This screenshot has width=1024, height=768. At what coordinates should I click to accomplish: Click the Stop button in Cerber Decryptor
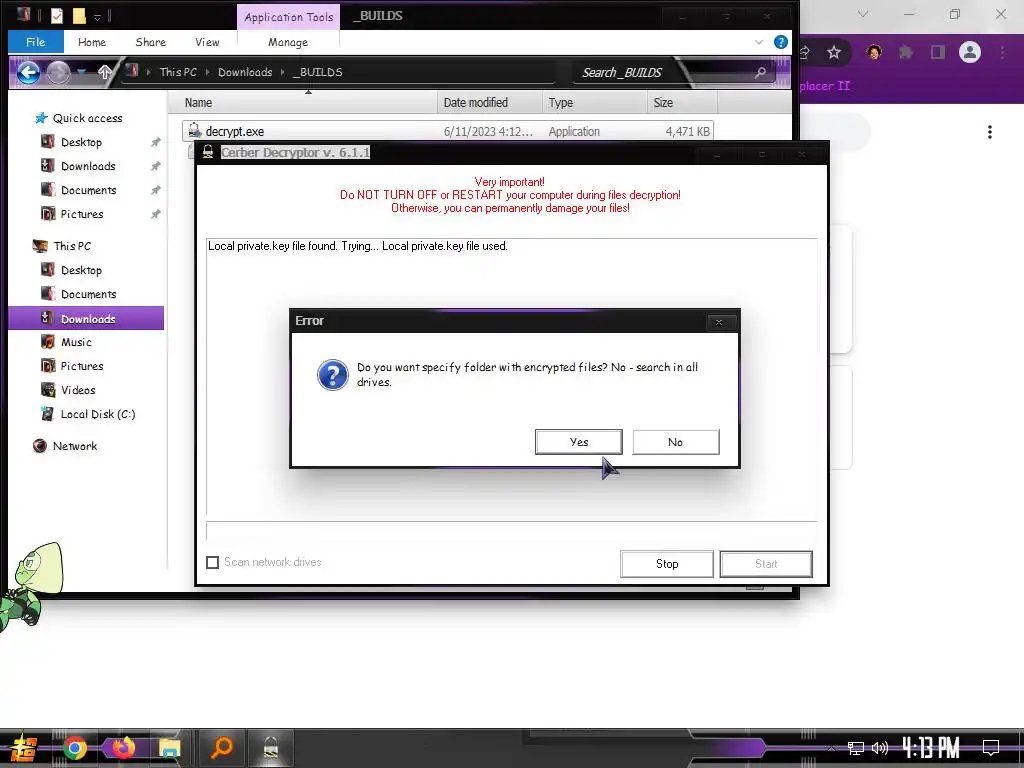click(667, 564)
